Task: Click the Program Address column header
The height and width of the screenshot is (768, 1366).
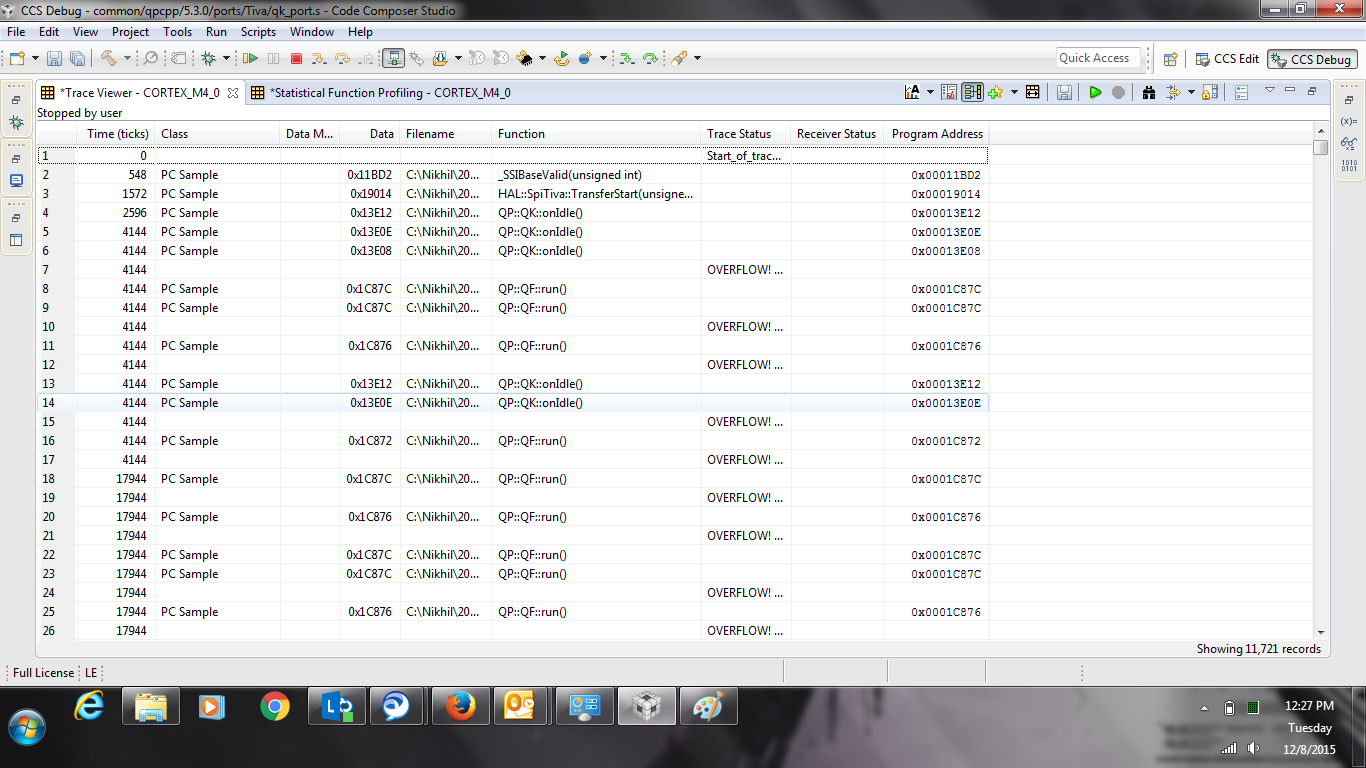Action: 937,134
